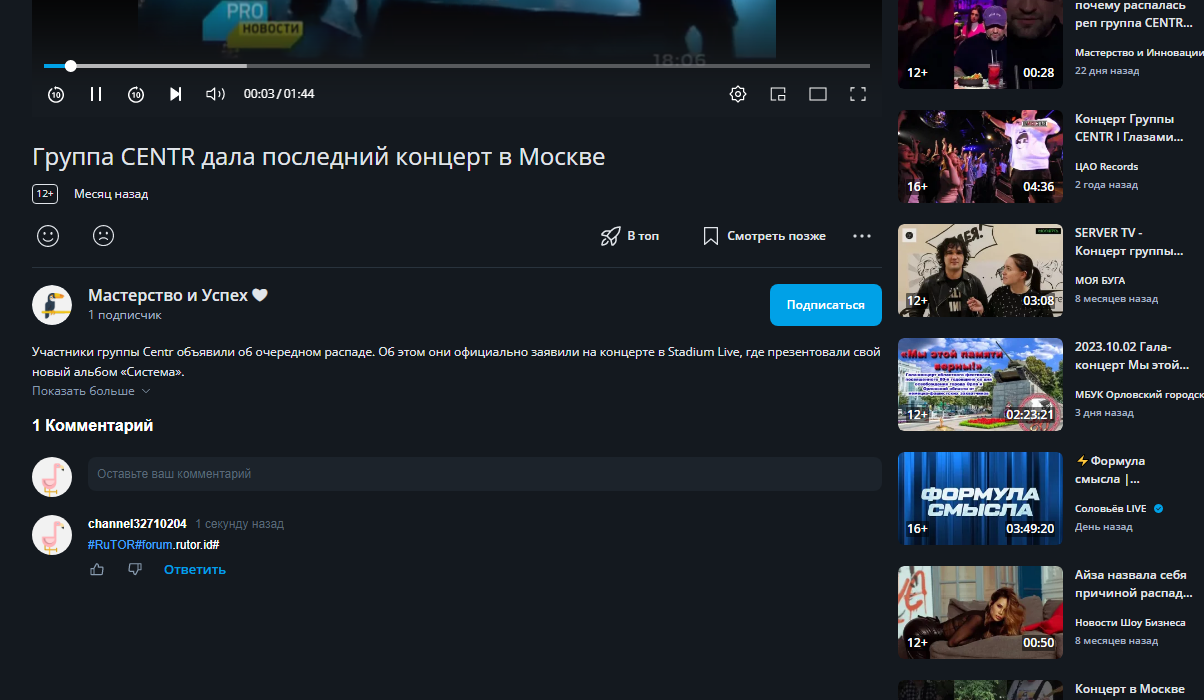Open ЦАО Records channel
This screenshot has width=1204, height=700.
pyautogui.click(x=1106, y=167)
